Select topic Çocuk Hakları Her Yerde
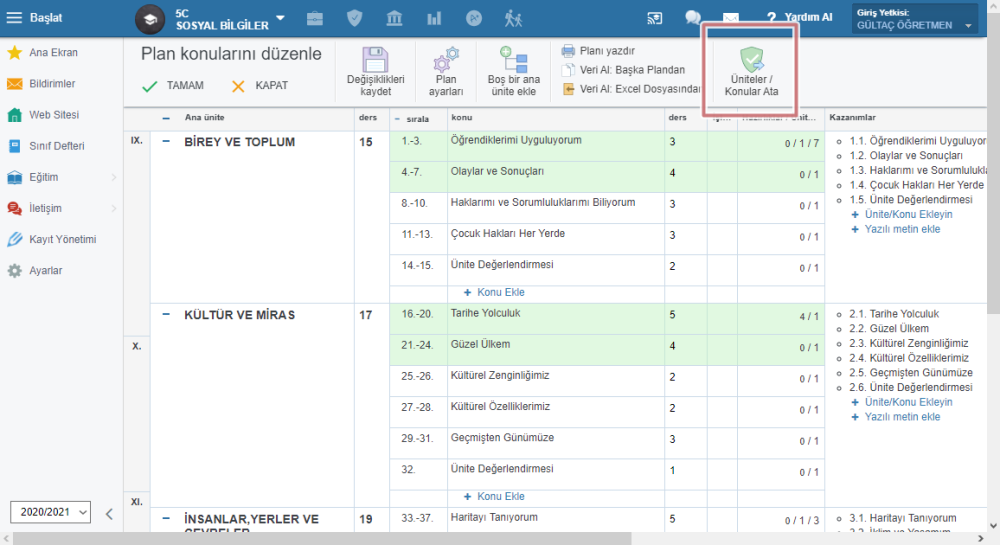The image size is (1000, 545). pos(508,234)
